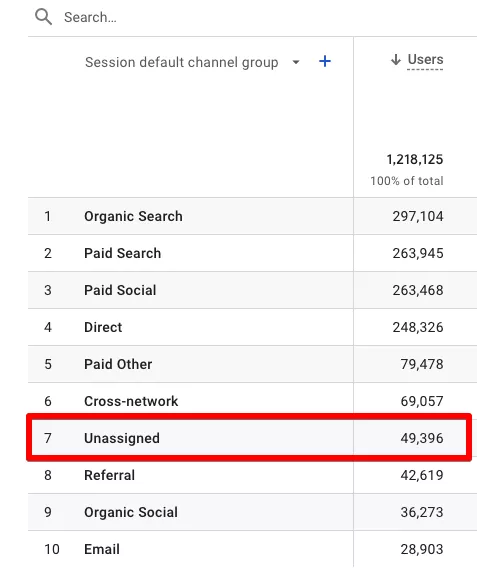
Task: Click the 100% of total text
Action: [x=407, y=181]
